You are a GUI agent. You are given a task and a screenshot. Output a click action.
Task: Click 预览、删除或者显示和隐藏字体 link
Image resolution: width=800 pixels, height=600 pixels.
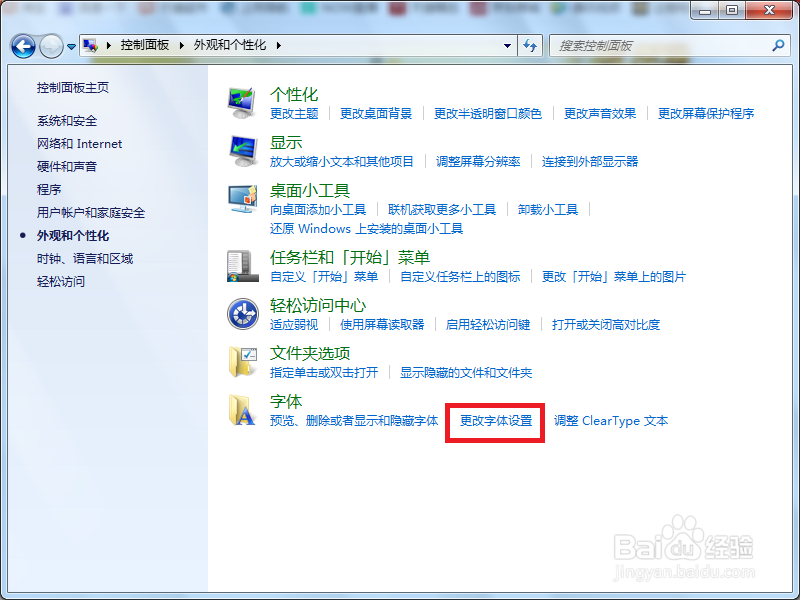pos(354,421)
